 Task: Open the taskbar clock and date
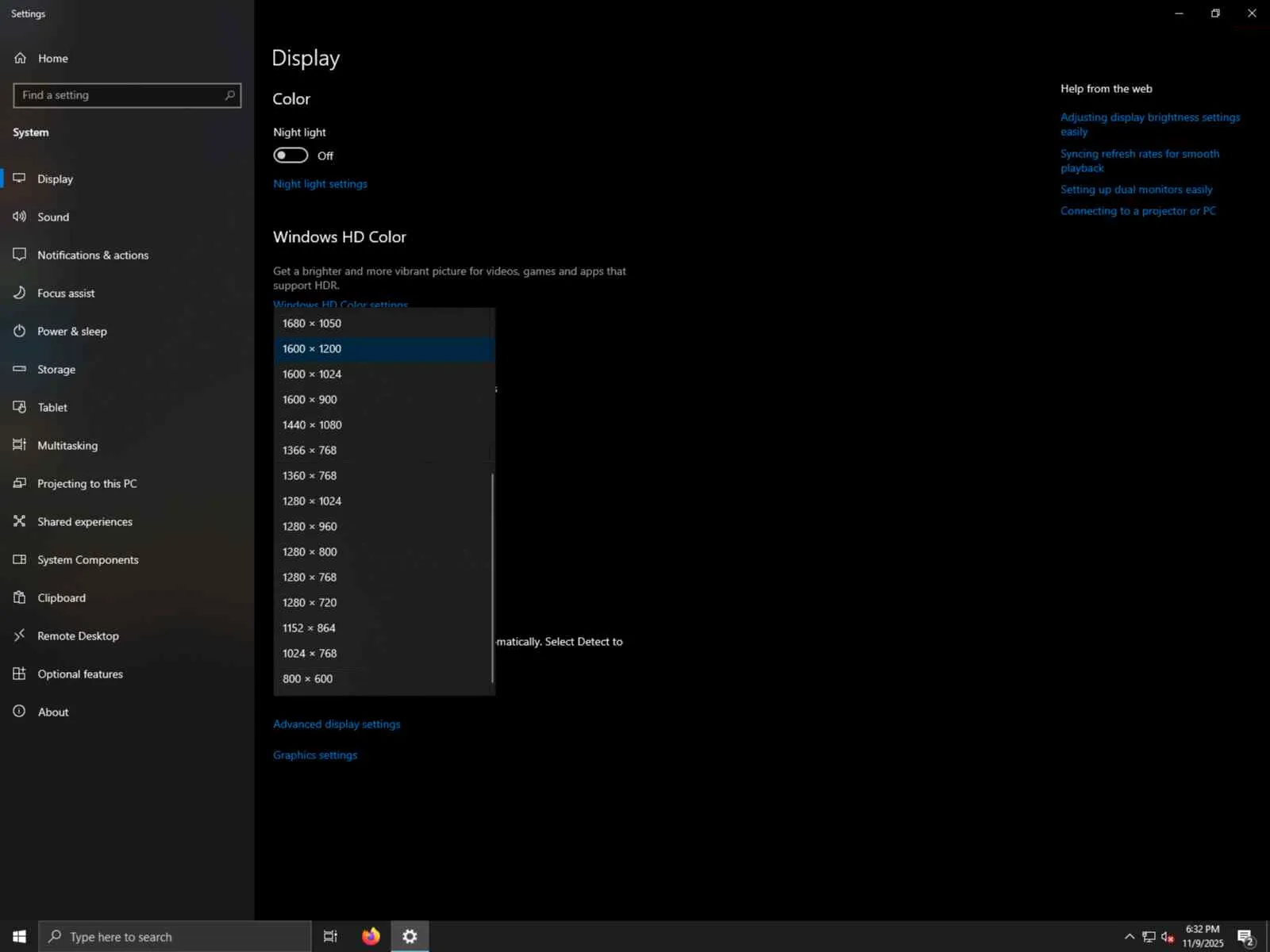(x=1203, y=936)
